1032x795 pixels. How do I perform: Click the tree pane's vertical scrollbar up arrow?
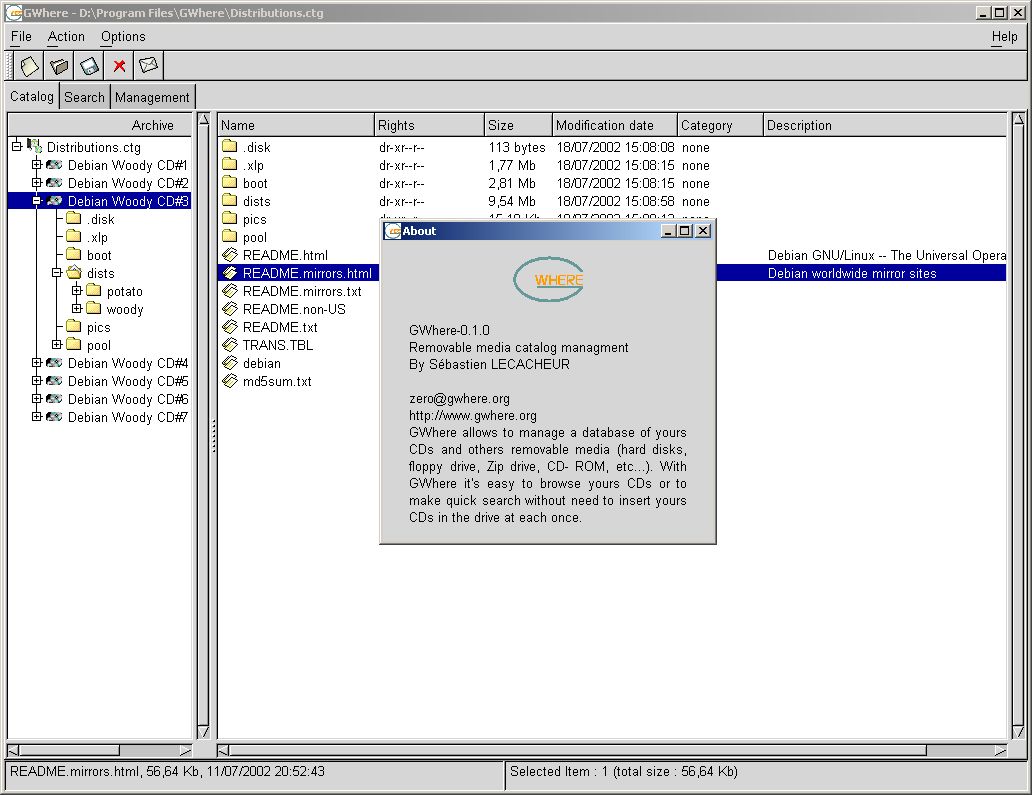pyautogui.click(x=204, y=120)
